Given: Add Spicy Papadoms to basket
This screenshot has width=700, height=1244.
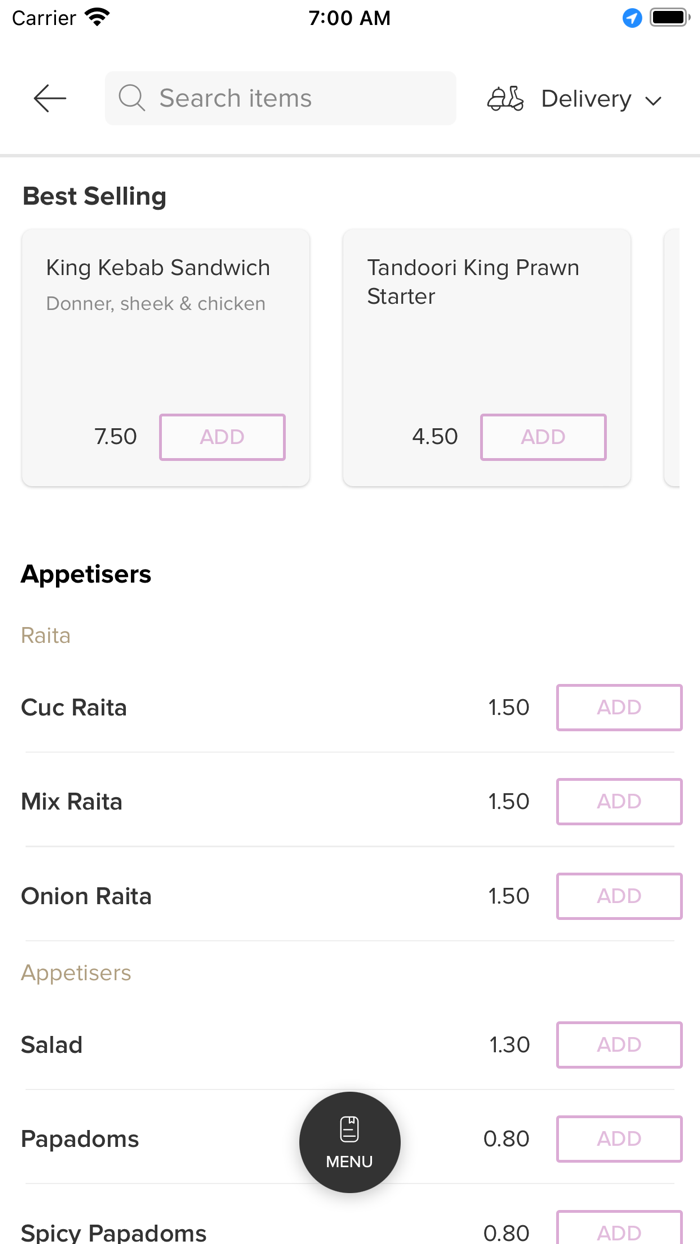Looking at the screenshot, I should 619,1230.
